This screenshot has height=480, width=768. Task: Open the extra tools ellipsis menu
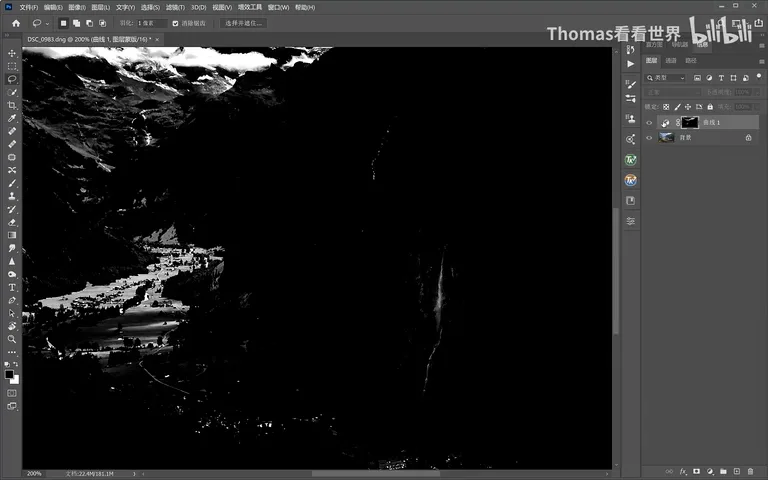(12, 352)
